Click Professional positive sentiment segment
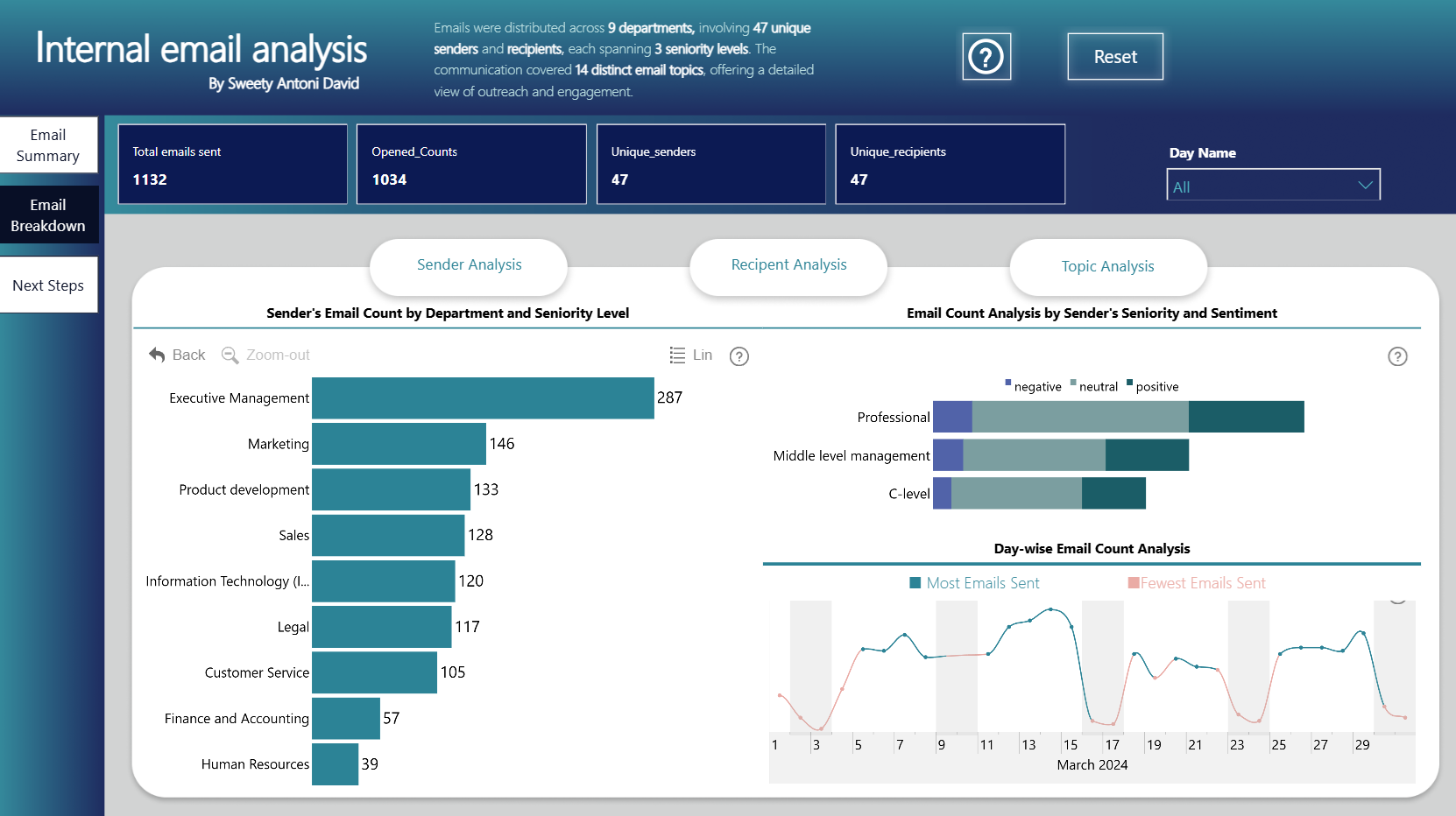 click(x=1247, y=417)
